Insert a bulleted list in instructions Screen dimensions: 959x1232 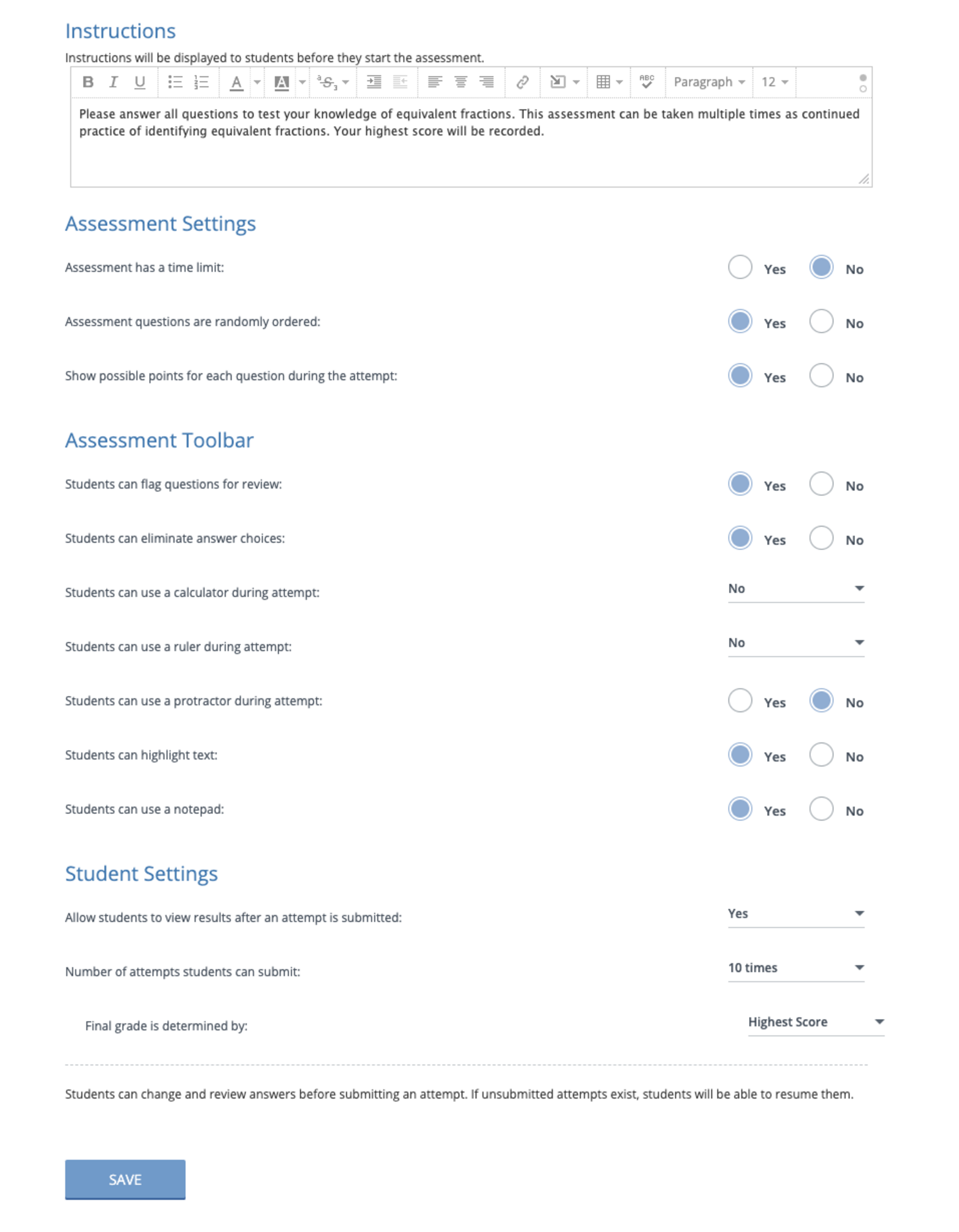click(175, 82)
